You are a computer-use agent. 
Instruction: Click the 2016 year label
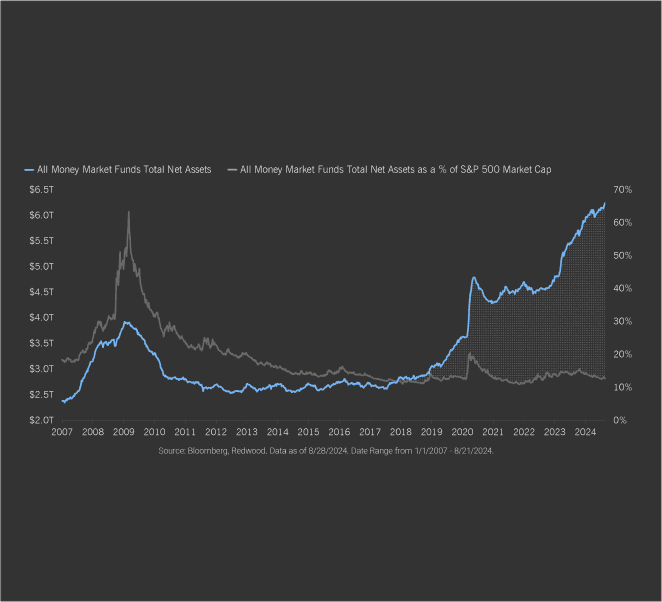(339, 432)
